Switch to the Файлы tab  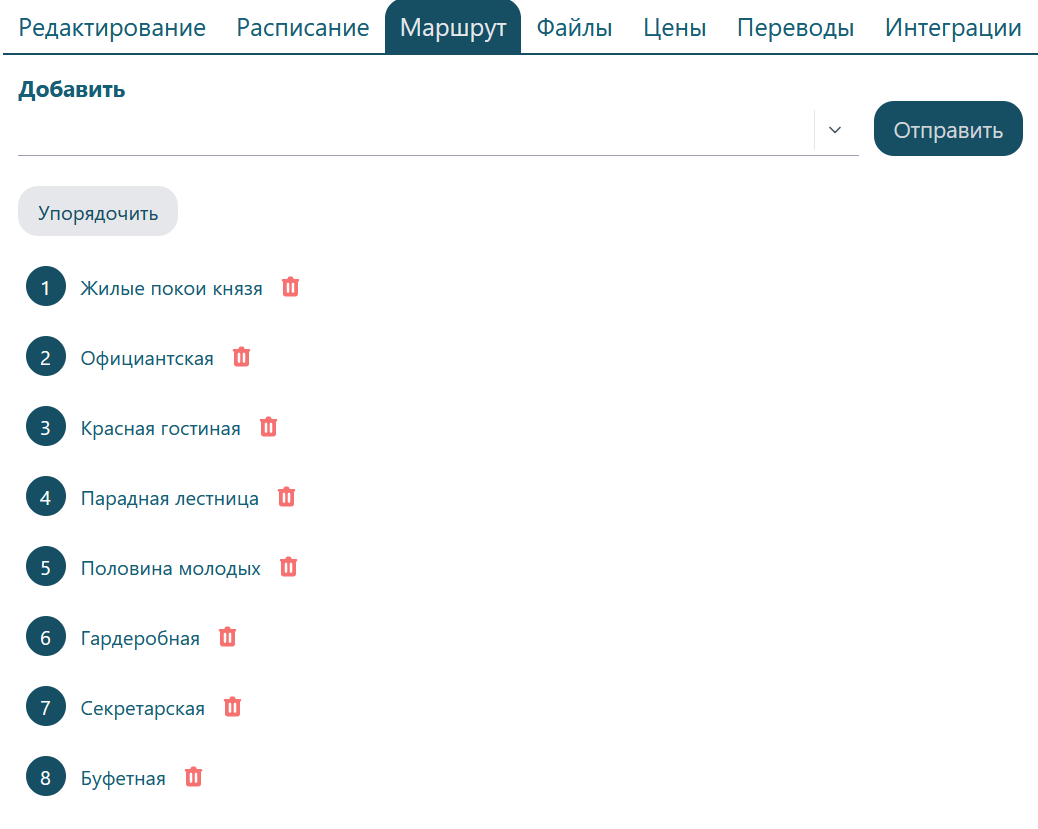574,28
